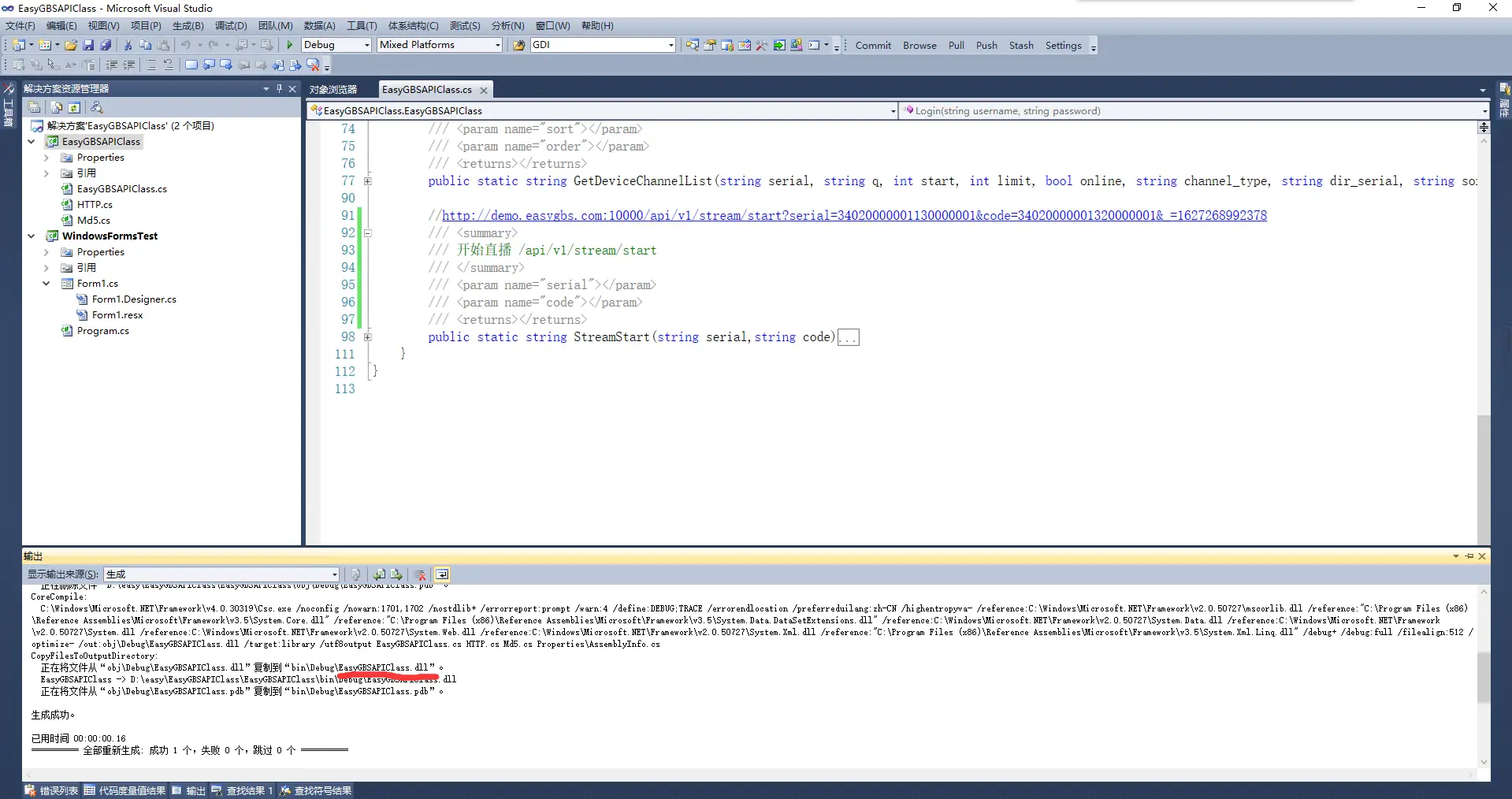Click the Save floppy disk icon

coord(88,45)
